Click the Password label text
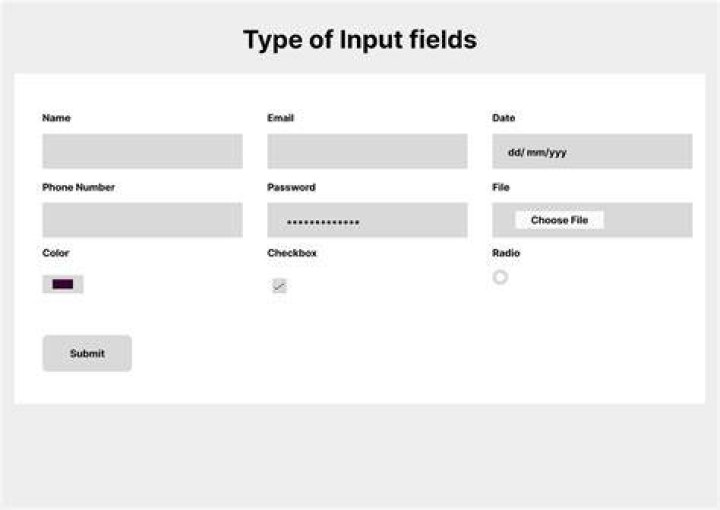 click(292, 187)
